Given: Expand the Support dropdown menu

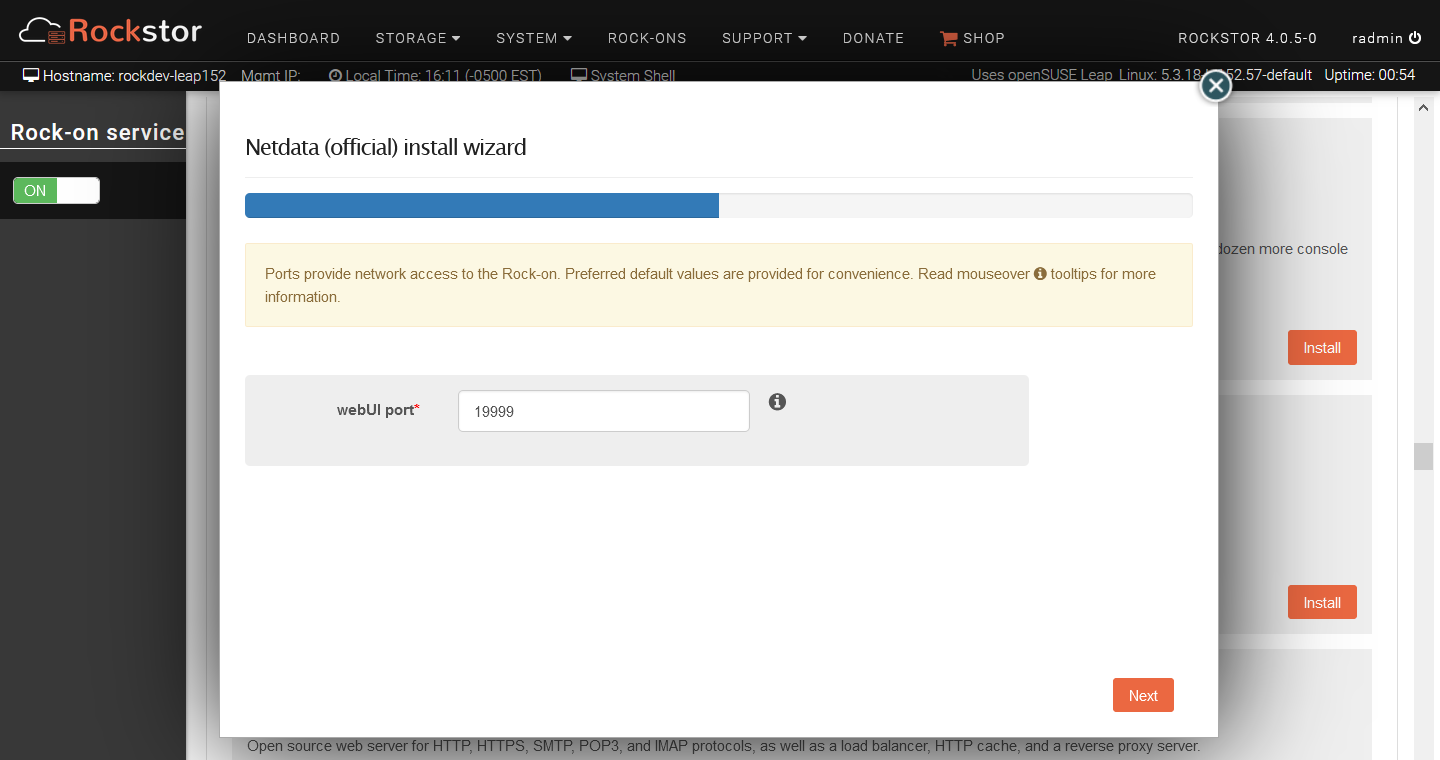Looking at the screenshot, I should [764, 38].
